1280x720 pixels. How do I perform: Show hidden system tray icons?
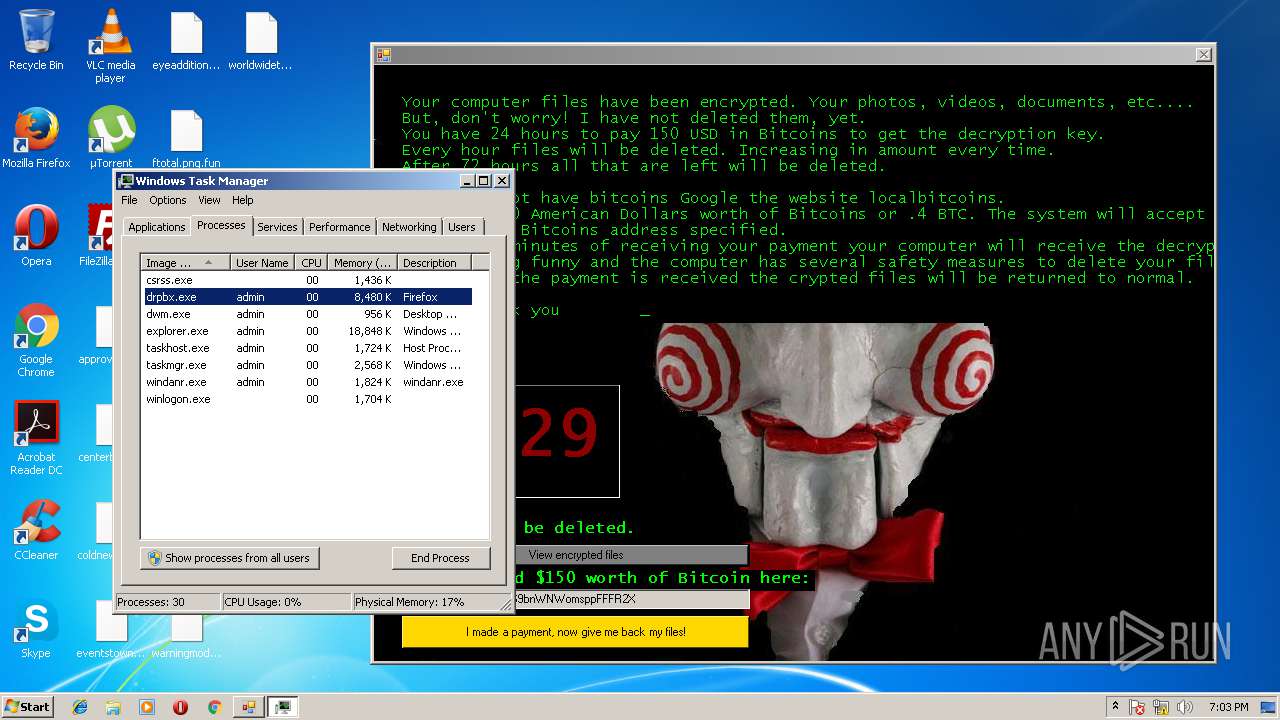pos(1115,707)
